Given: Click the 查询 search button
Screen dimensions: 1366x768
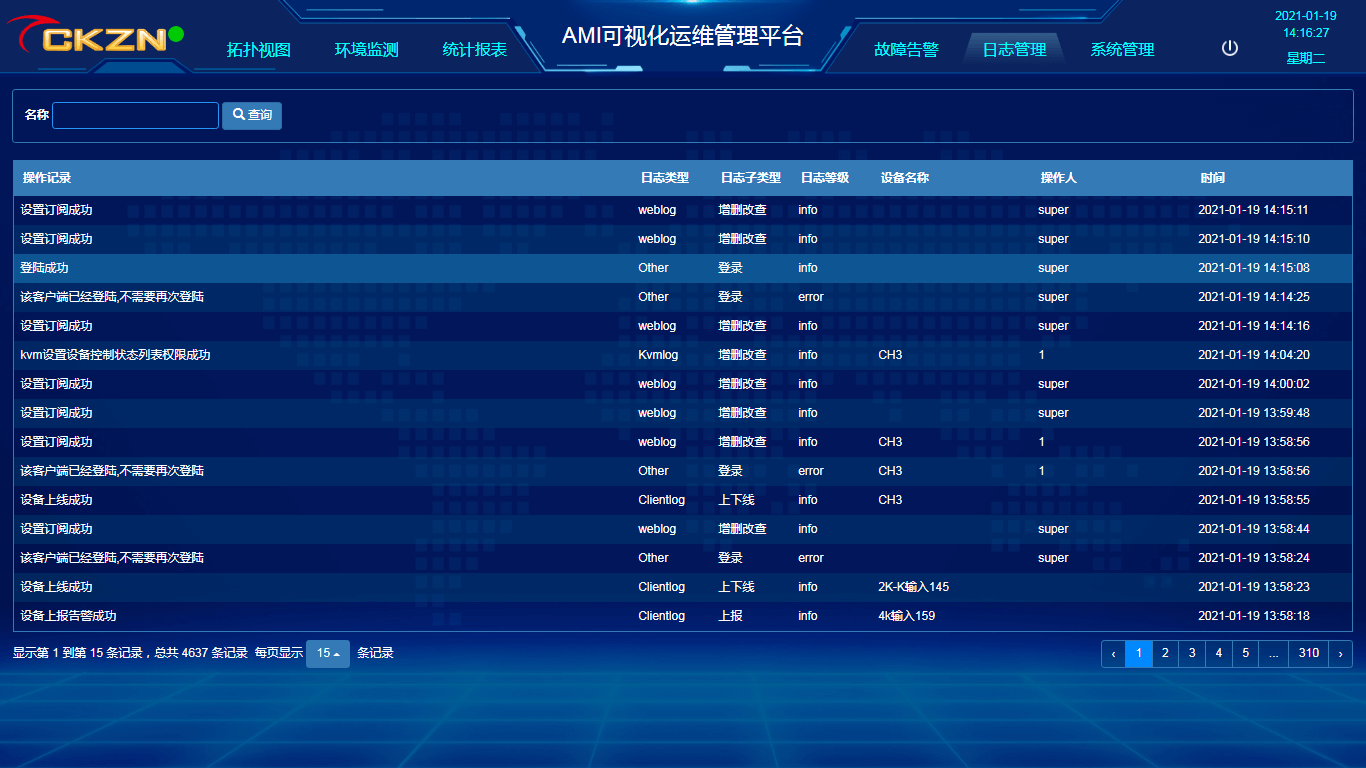Looking at the screenshot, I should point(251,114).
